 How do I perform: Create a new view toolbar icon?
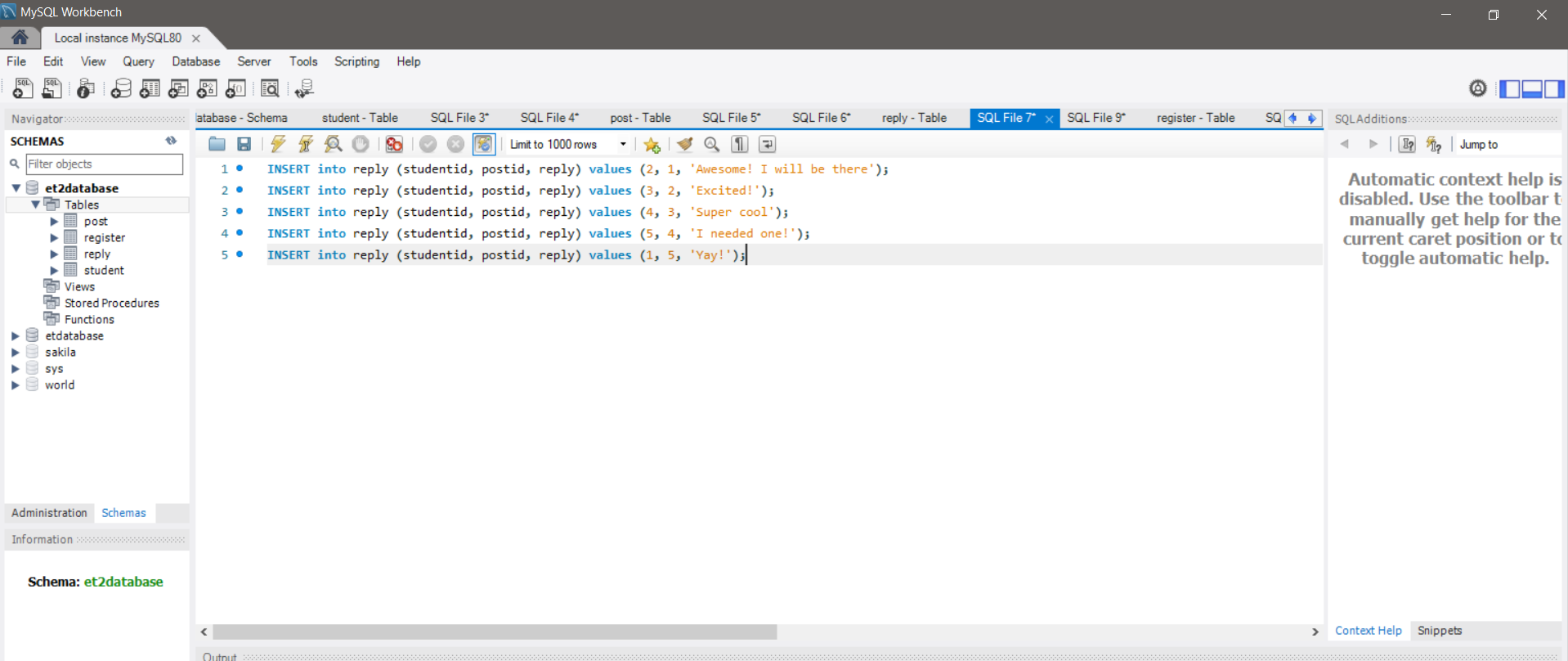[x=178, y=88]
